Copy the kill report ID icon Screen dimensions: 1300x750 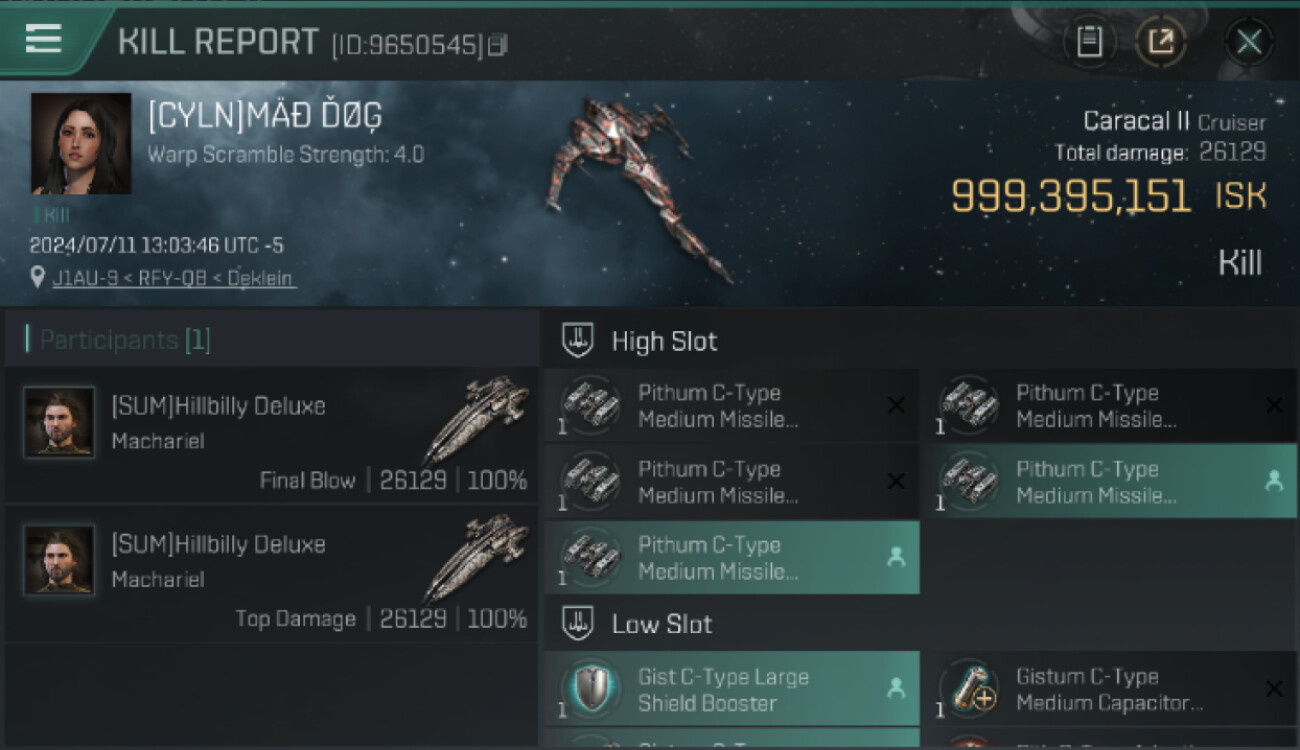click(498, 45)
